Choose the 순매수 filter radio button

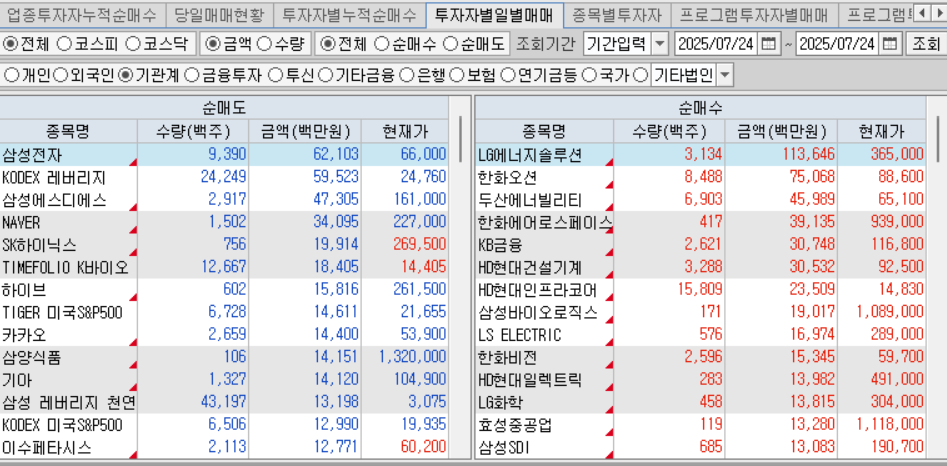[380, 44]
